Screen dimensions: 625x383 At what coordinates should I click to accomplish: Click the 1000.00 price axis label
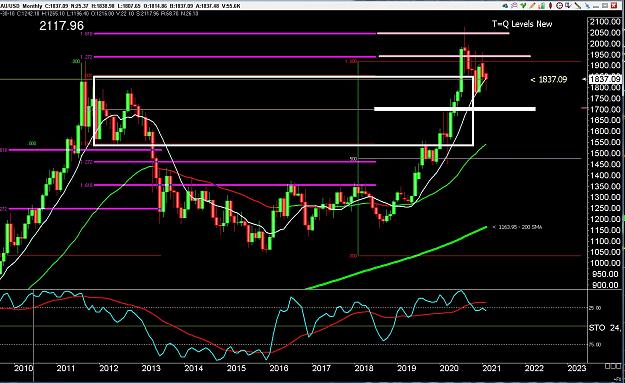click(x=605, y=263)
